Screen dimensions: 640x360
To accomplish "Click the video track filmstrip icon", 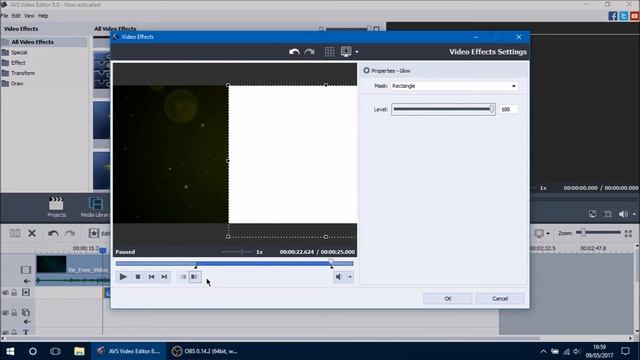I will 26,270.
